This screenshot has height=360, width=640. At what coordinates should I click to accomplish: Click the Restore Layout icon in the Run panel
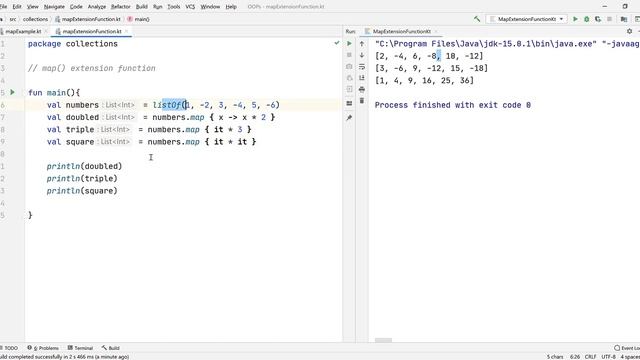(x=349, y=103)
